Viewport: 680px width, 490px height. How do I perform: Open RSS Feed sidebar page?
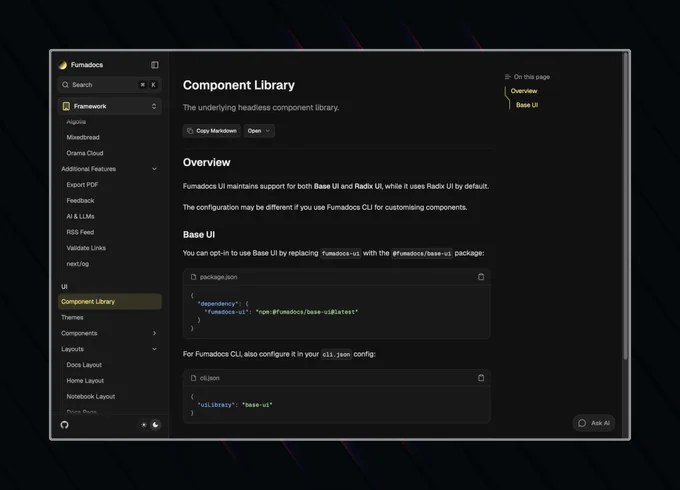coord(80,232)
